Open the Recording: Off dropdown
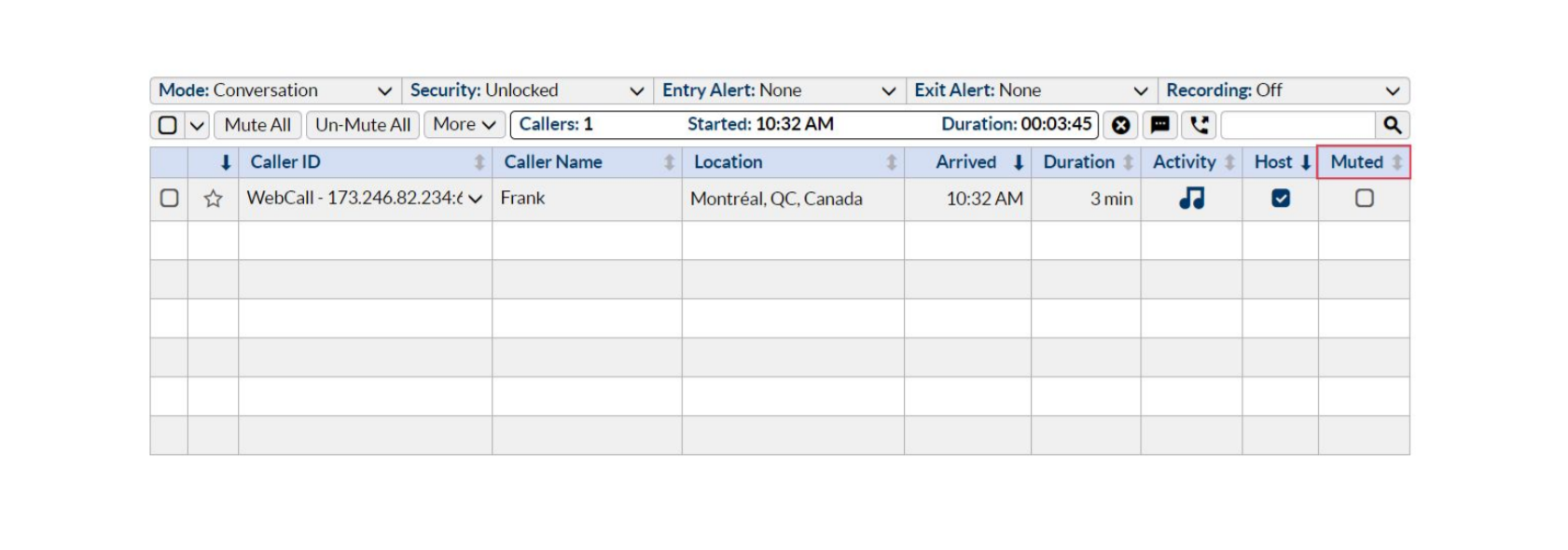The width and height of the screenshot is (1568, 550). pos(1284,90)
